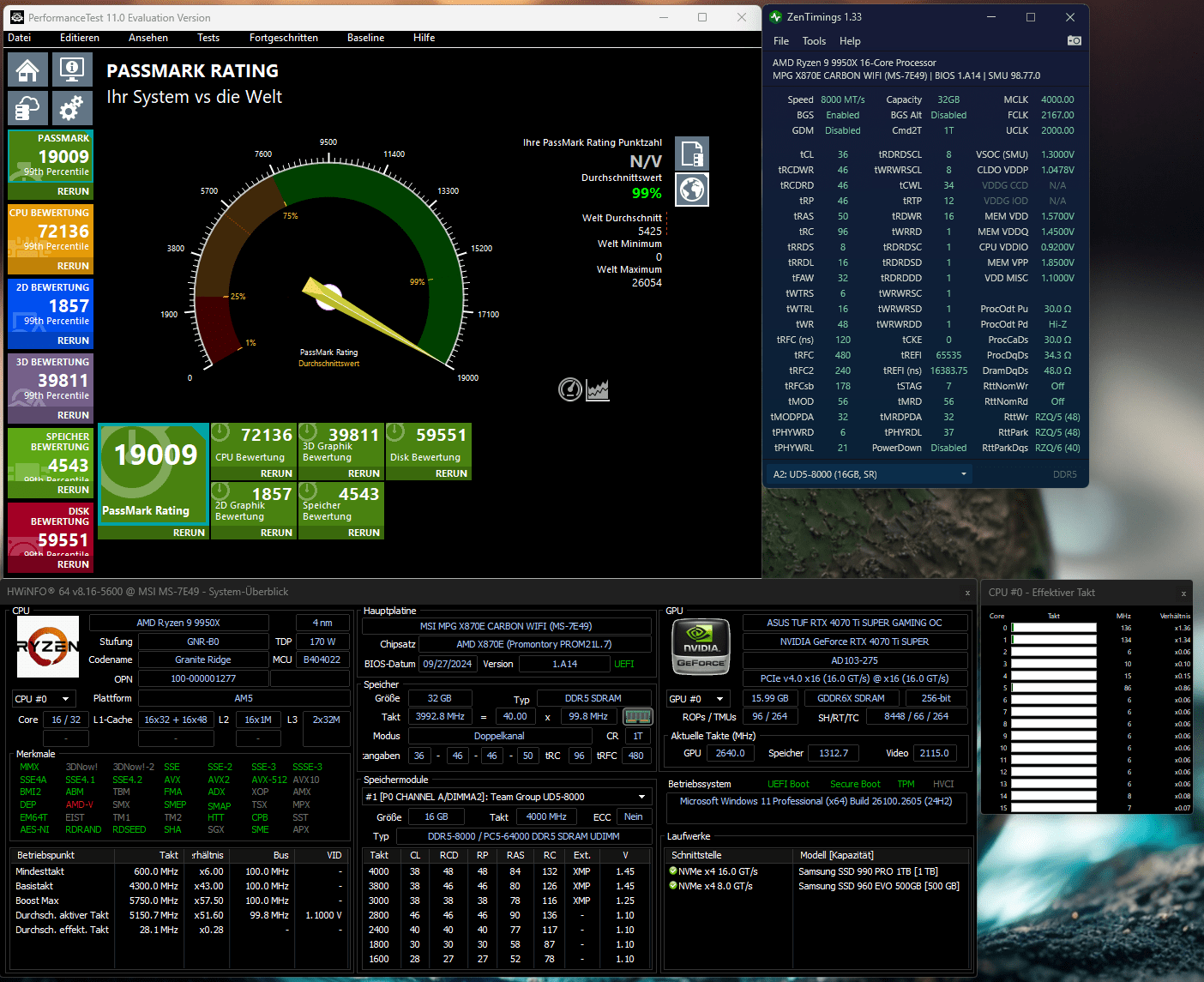The image size is (1204, 982).
Task: Click the Samsung SSD 990 PRO 1TB drive entry
Action: pyautogui.click(x=868, y=871)
